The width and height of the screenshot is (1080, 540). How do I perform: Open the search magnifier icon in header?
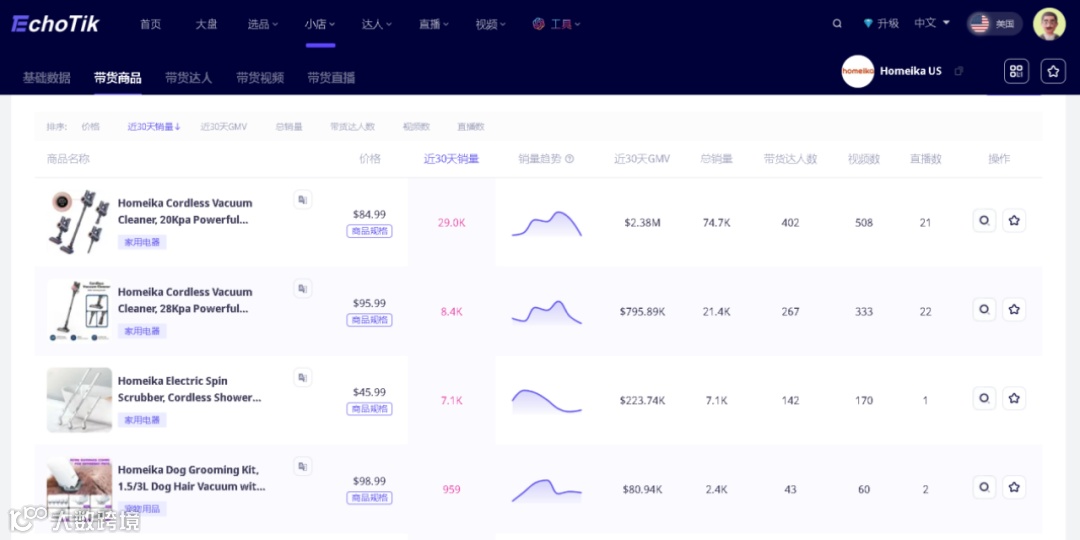[837, 23]
